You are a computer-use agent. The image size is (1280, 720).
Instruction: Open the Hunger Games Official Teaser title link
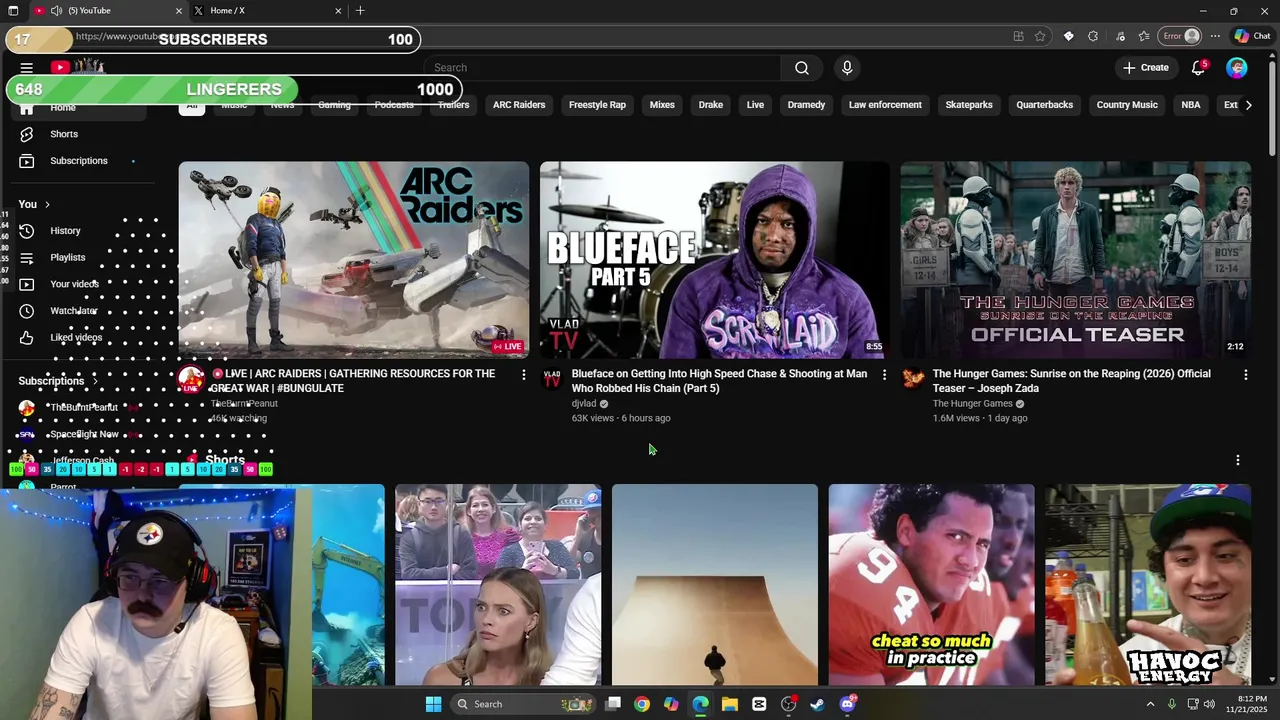1071,381
